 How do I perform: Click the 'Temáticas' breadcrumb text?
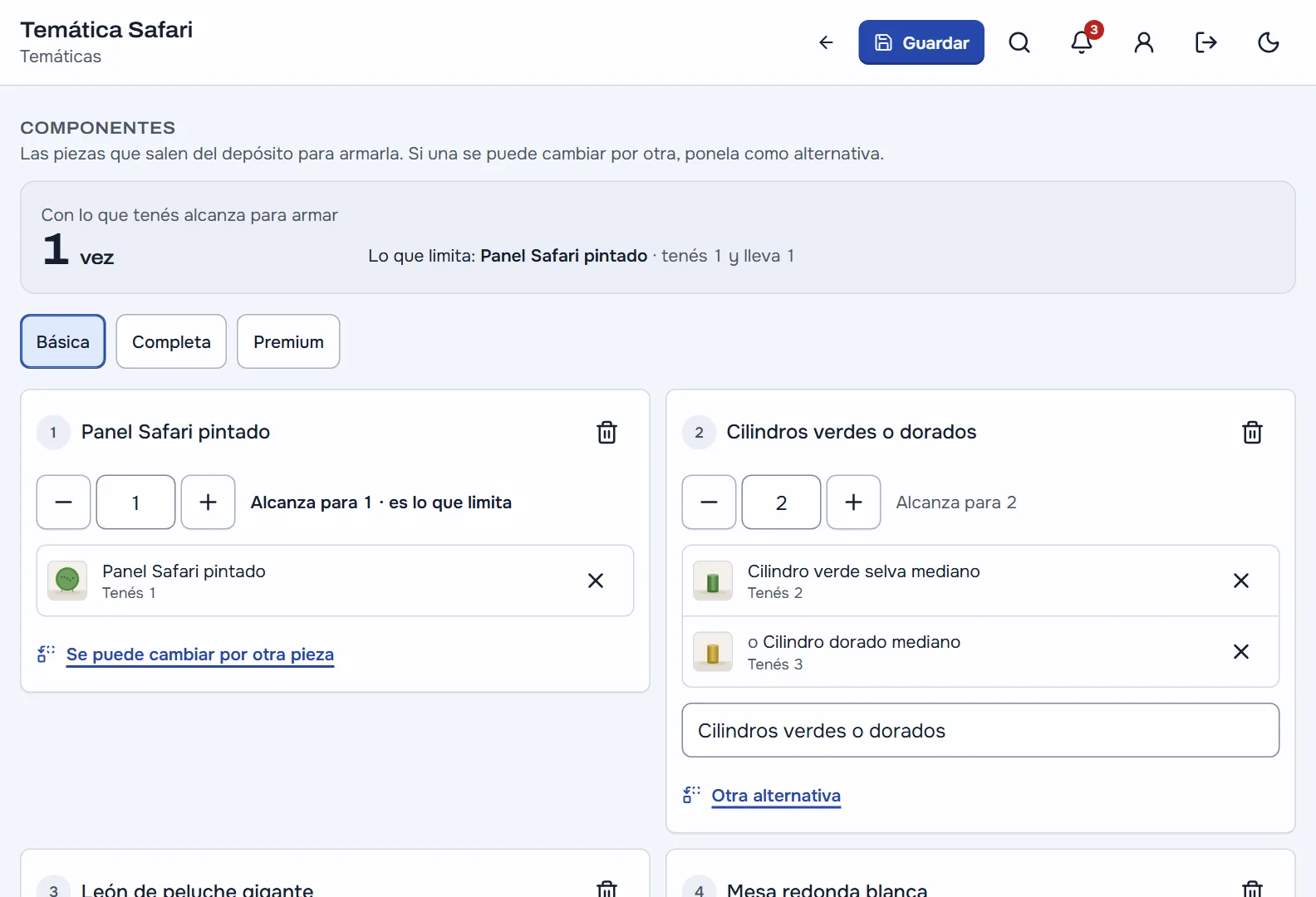tap(61, 56)
